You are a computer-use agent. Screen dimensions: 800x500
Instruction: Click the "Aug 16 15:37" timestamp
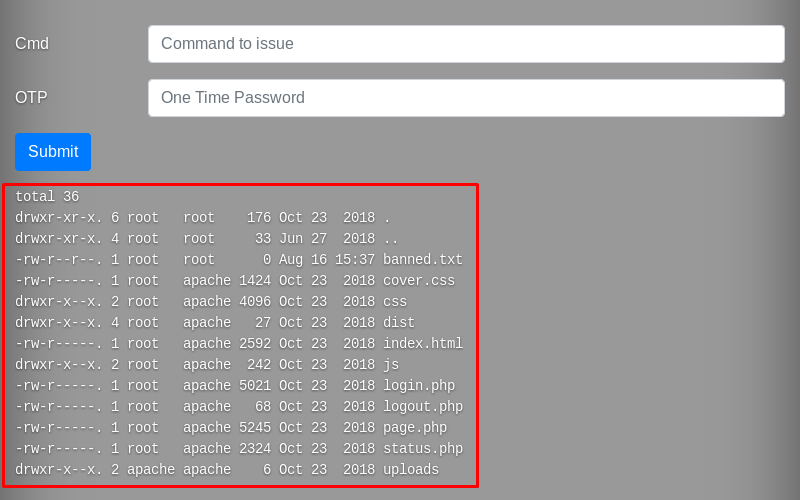(x=326, y=260)
